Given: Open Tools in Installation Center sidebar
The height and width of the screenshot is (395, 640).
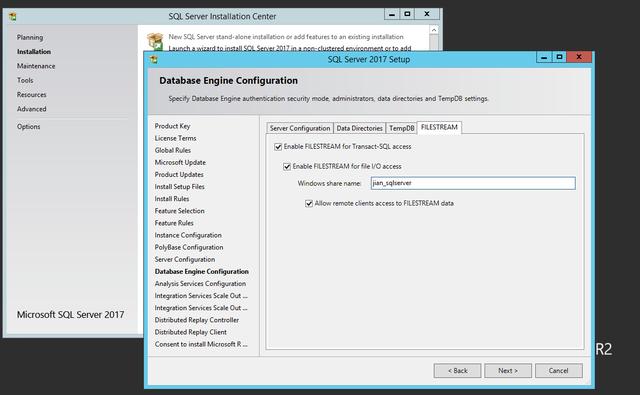Looking at the screenshot, I should point(25,80).
